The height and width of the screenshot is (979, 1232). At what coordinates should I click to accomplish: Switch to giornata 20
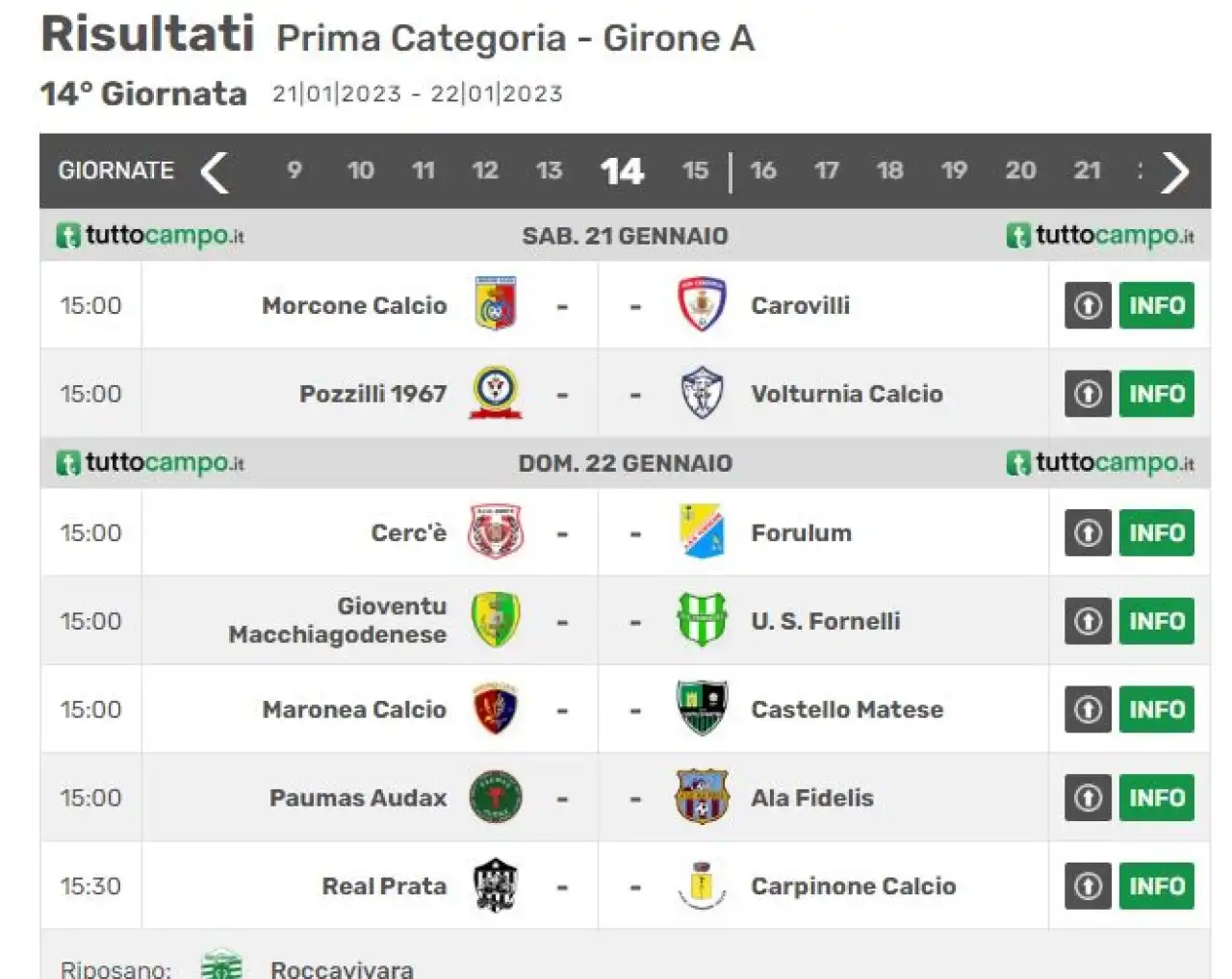(1020, 170)
